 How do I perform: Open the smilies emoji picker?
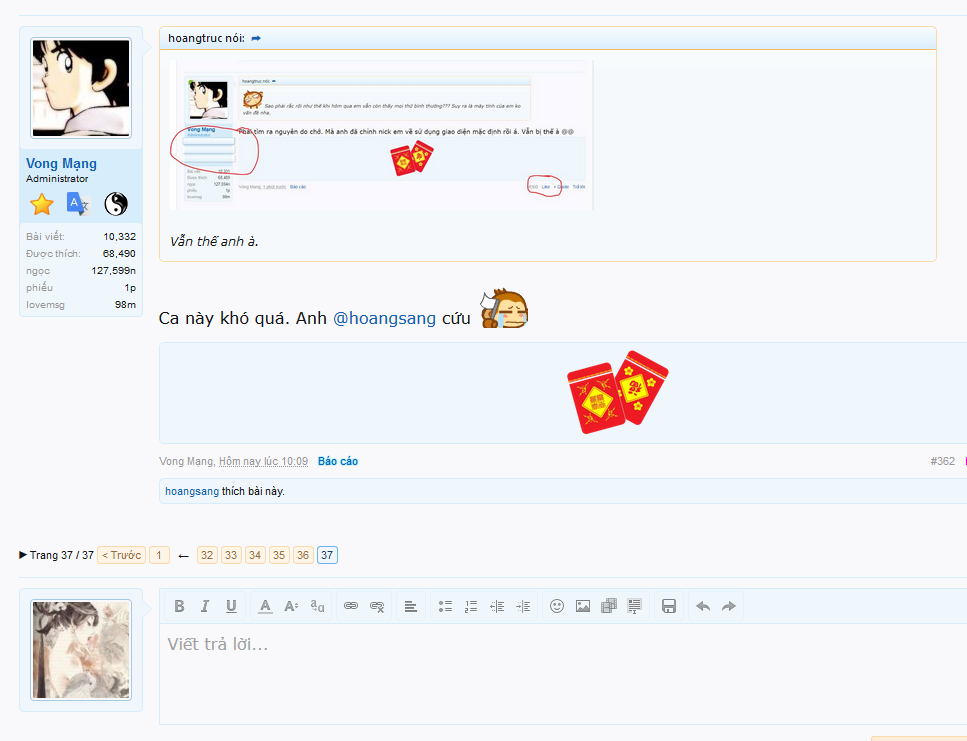pos(557,606)
